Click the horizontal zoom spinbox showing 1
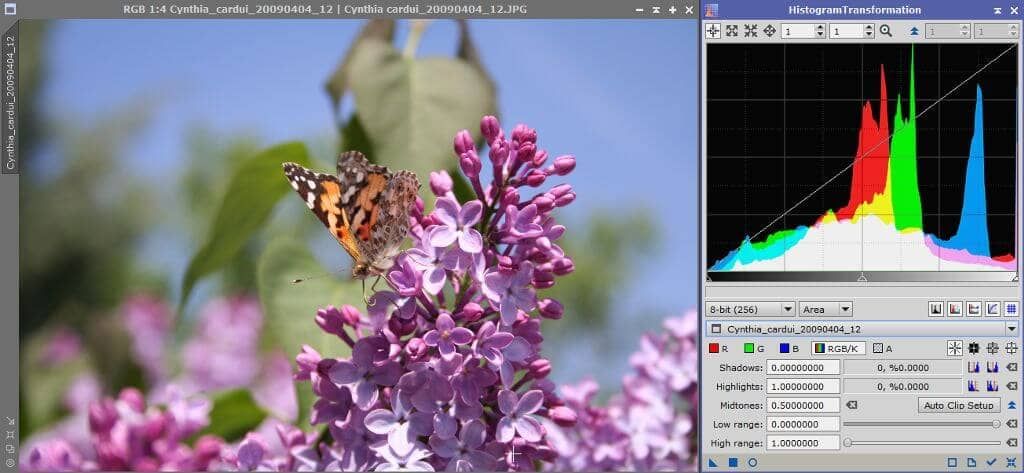 (x=803, y=31)
